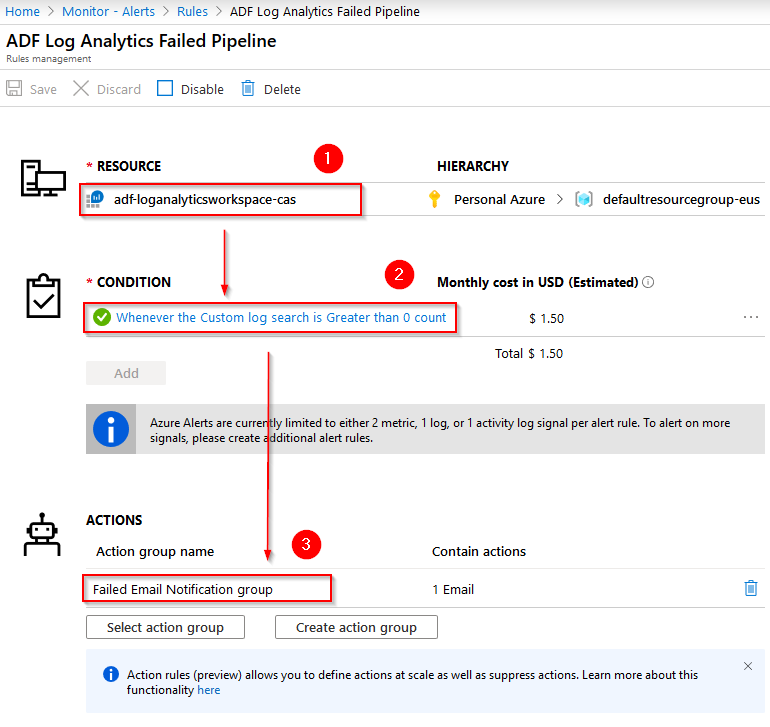
Task: Click the Discard label in toolbar
Action: [119, 89]
